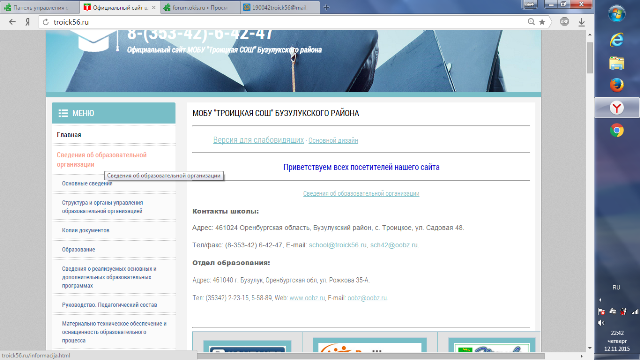Open Руководство. Педагогический состав submenu item
This screenshot has width=640, height=360.
tap(109, 305)
